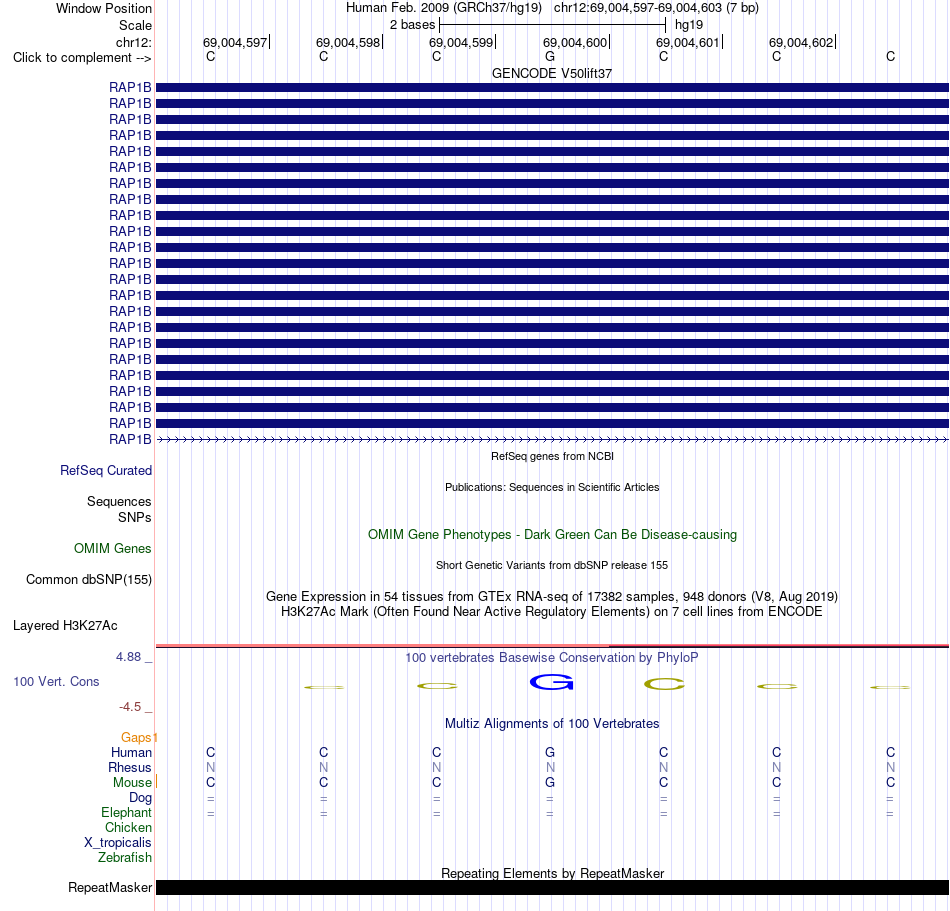Click the 69,004,600 position label
This screenshot has width=950, height=911.
[x=575, y=42]
